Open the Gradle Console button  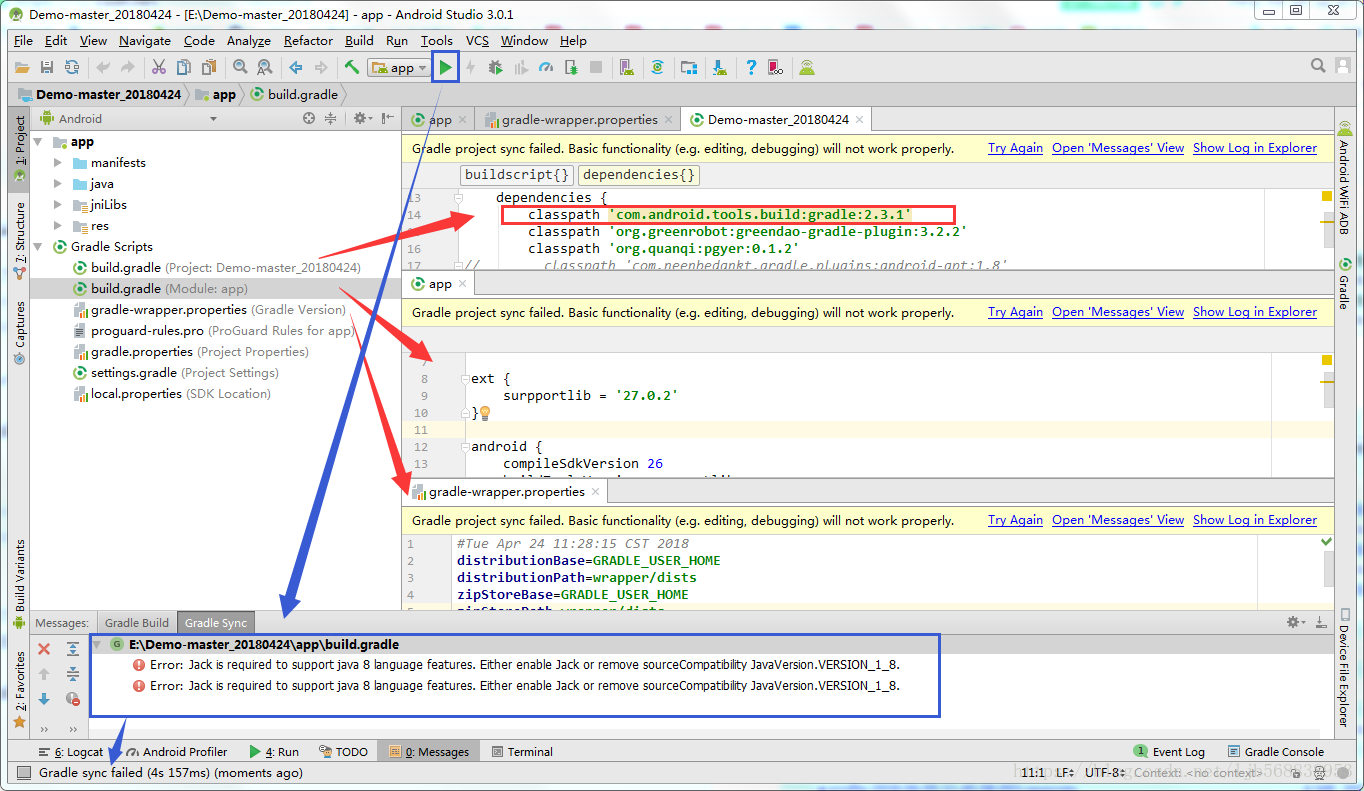[x=1276, y=752]
